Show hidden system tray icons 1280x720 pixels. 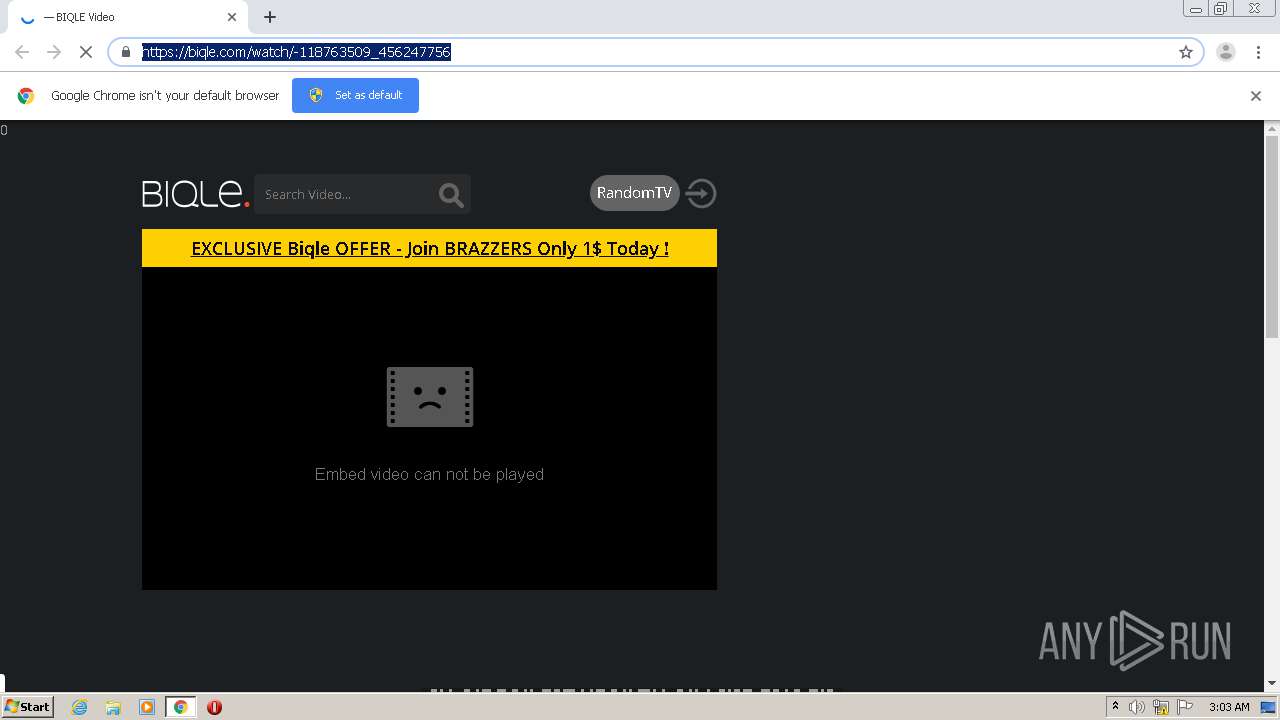tap(1115, 707)
